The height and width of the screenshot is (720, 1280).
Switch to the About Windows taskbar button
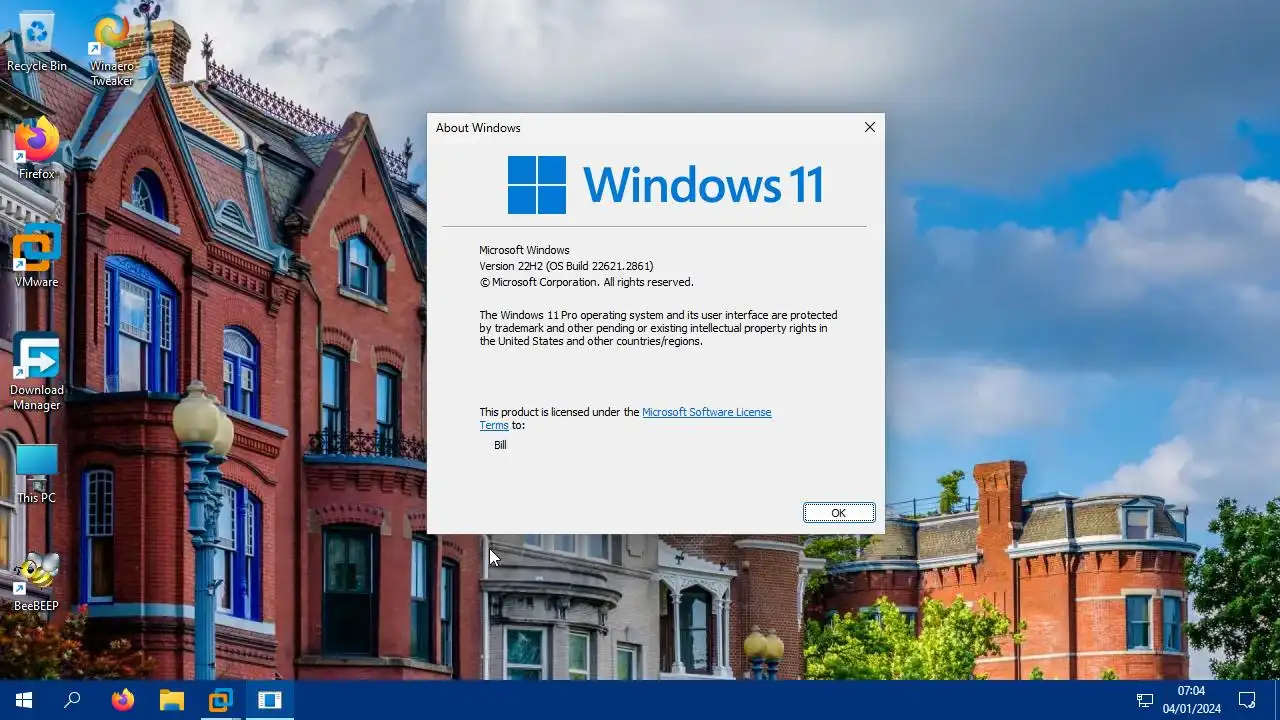pyautogui.click(x=270, y=700)
